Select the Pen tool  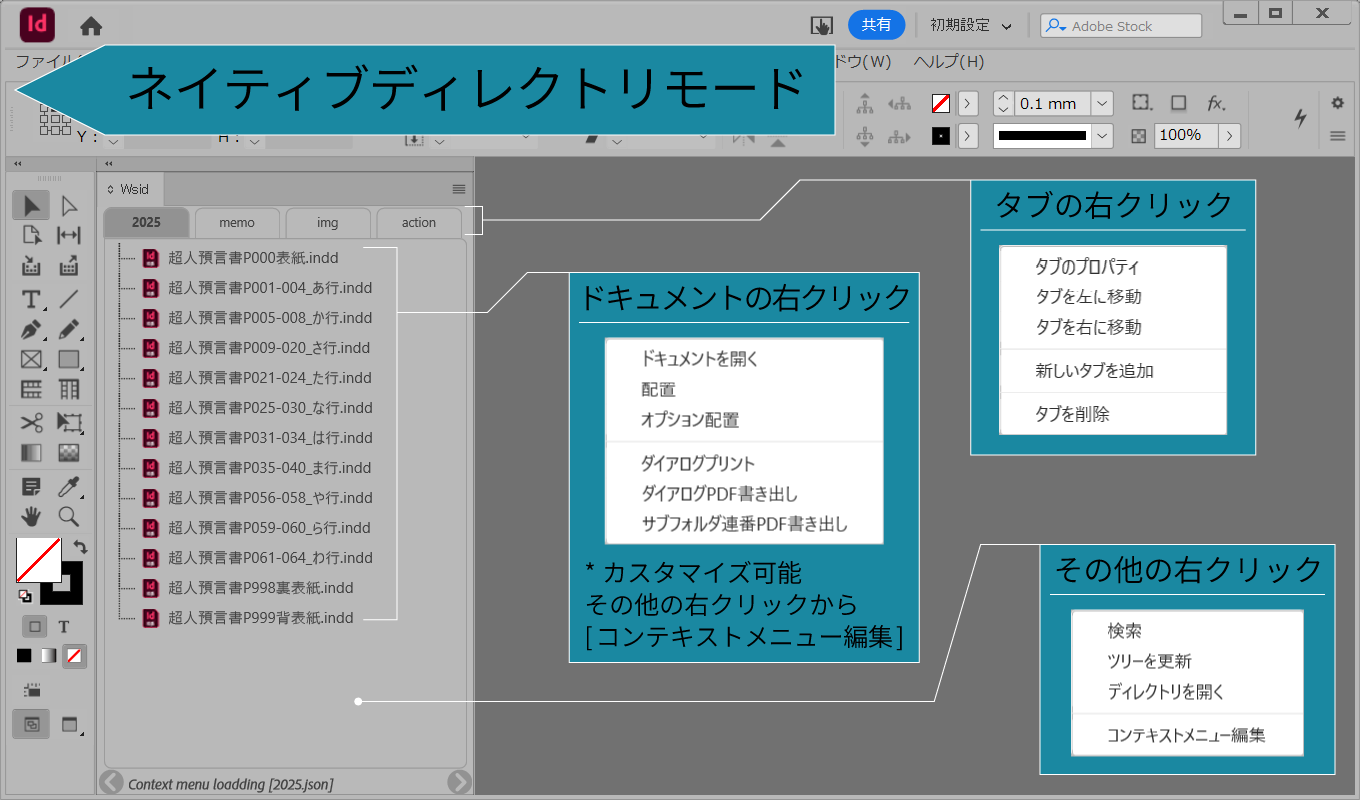[31, 329]
